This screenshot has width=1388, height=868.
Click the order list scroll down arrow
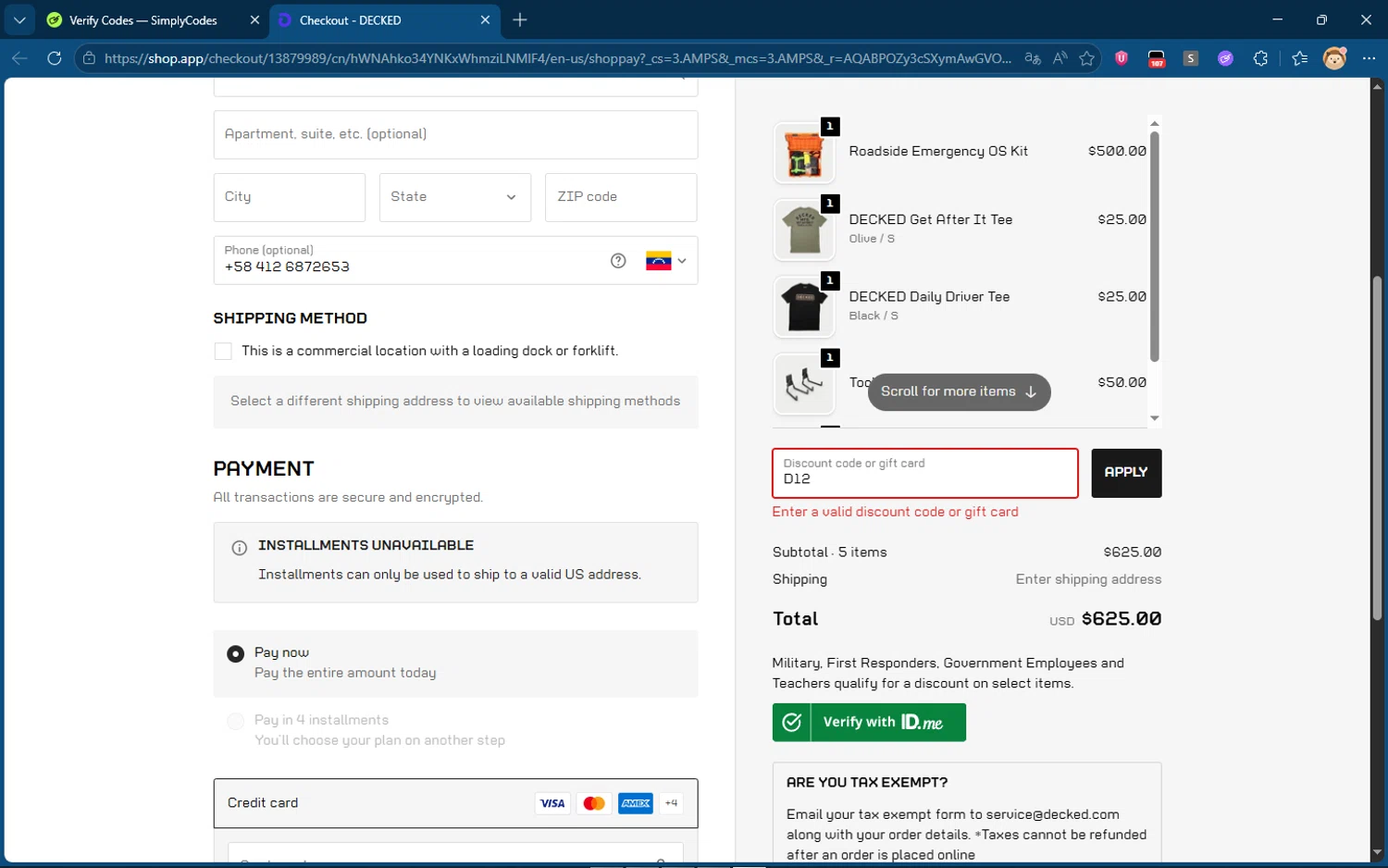pyautogui.click(x=1154, y=418)
